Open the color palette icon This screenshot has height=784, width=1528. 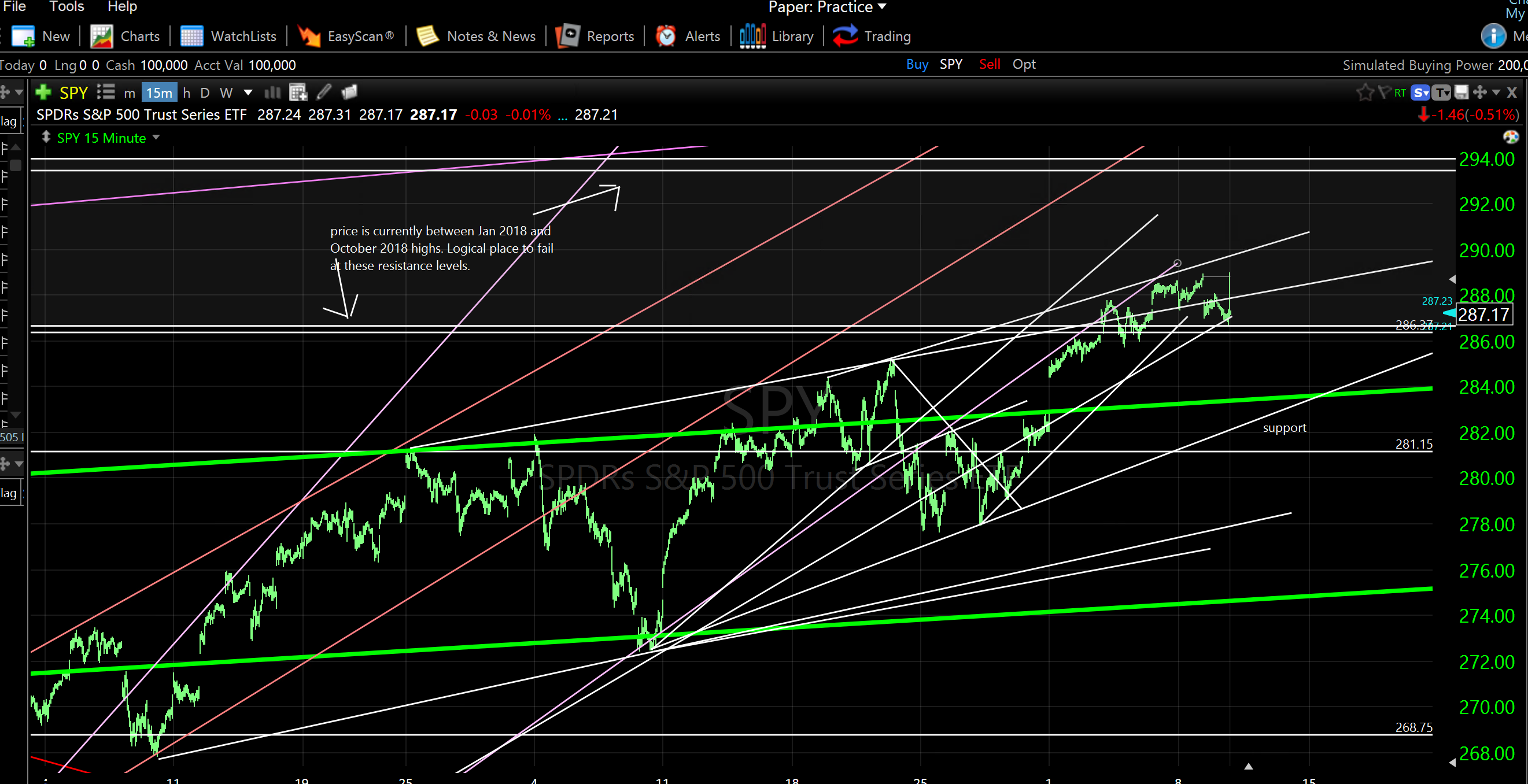coord(1510,138)
